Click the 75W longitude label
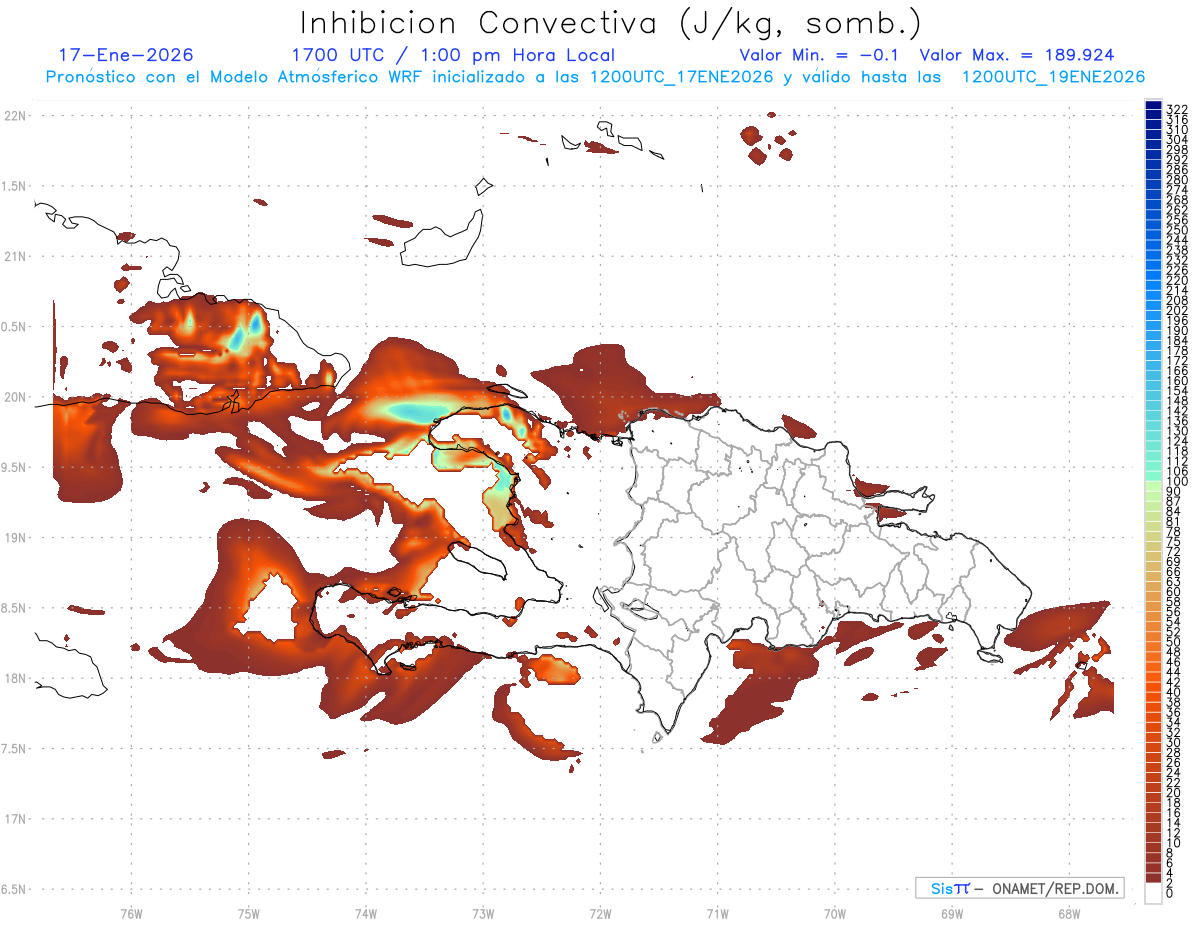 tap(249, 912)
